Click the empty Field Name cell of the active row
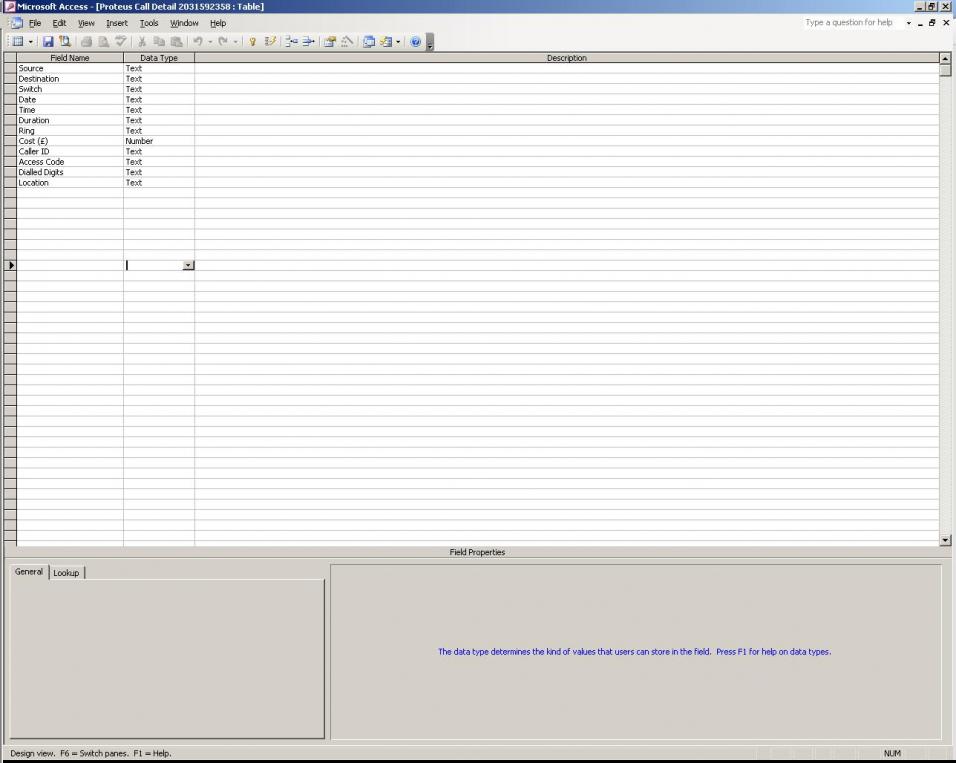The image size is (956, 763). coord(70,265)
